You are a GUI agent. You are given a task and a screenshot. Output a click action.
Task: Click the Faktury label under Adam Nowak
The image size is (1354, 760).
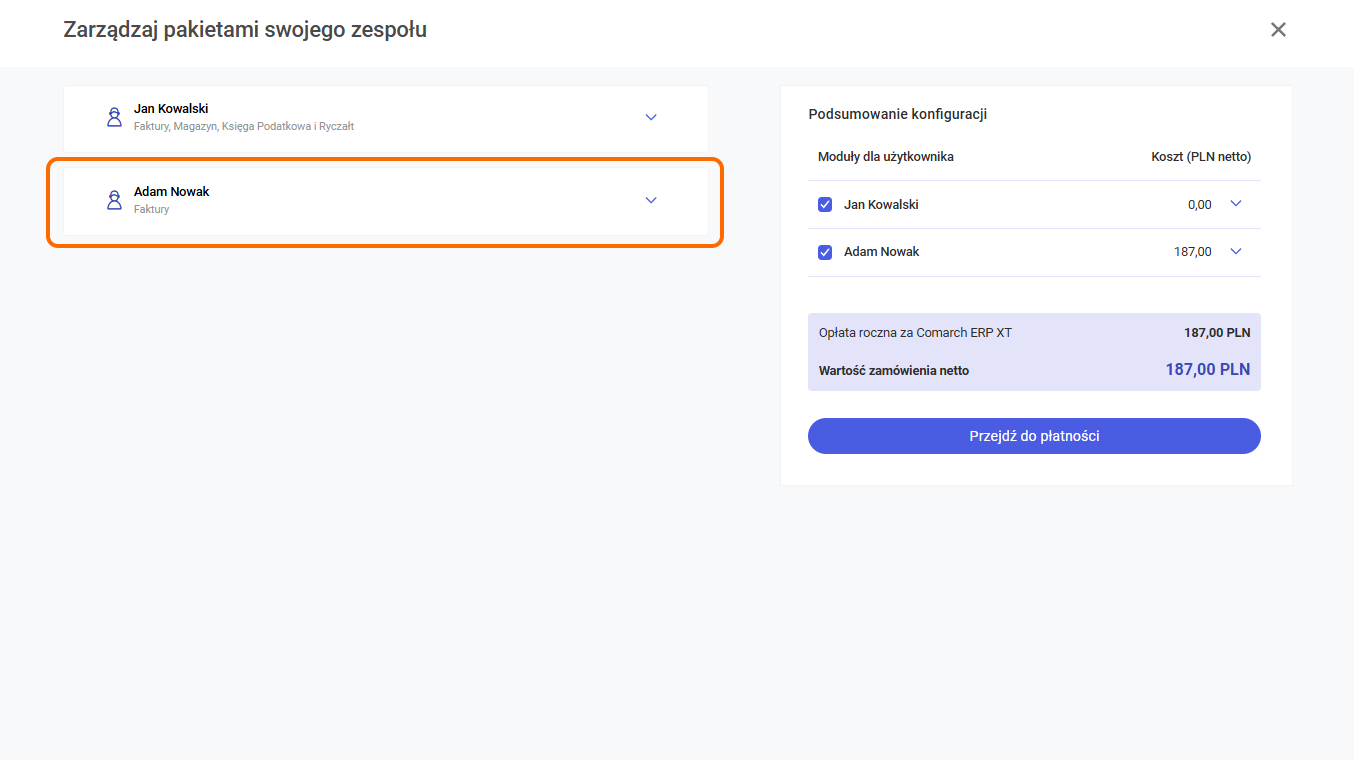tap(152, 210)
